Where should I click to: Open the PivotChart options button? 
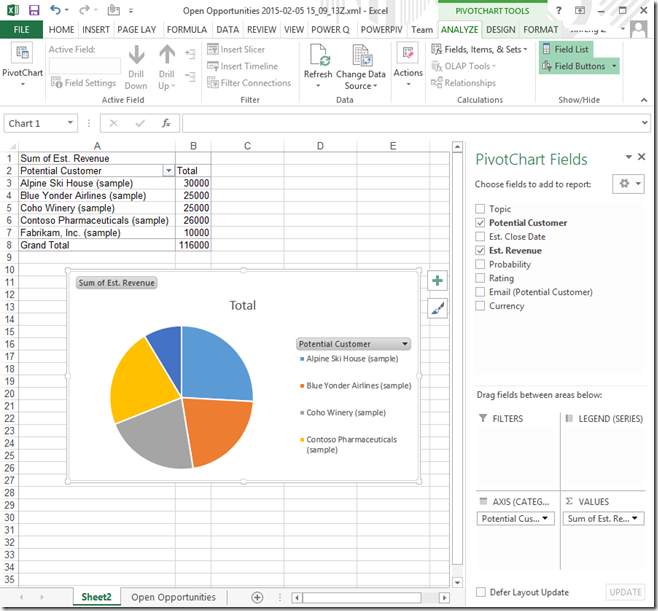click(x=22, y=66)
